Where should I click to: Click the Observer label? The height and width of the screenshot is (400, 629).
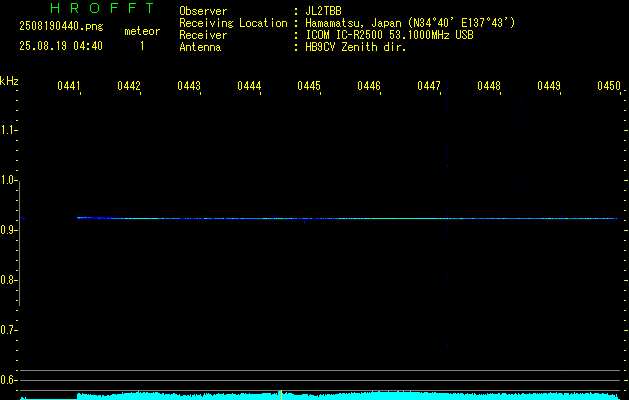[203, 11]
